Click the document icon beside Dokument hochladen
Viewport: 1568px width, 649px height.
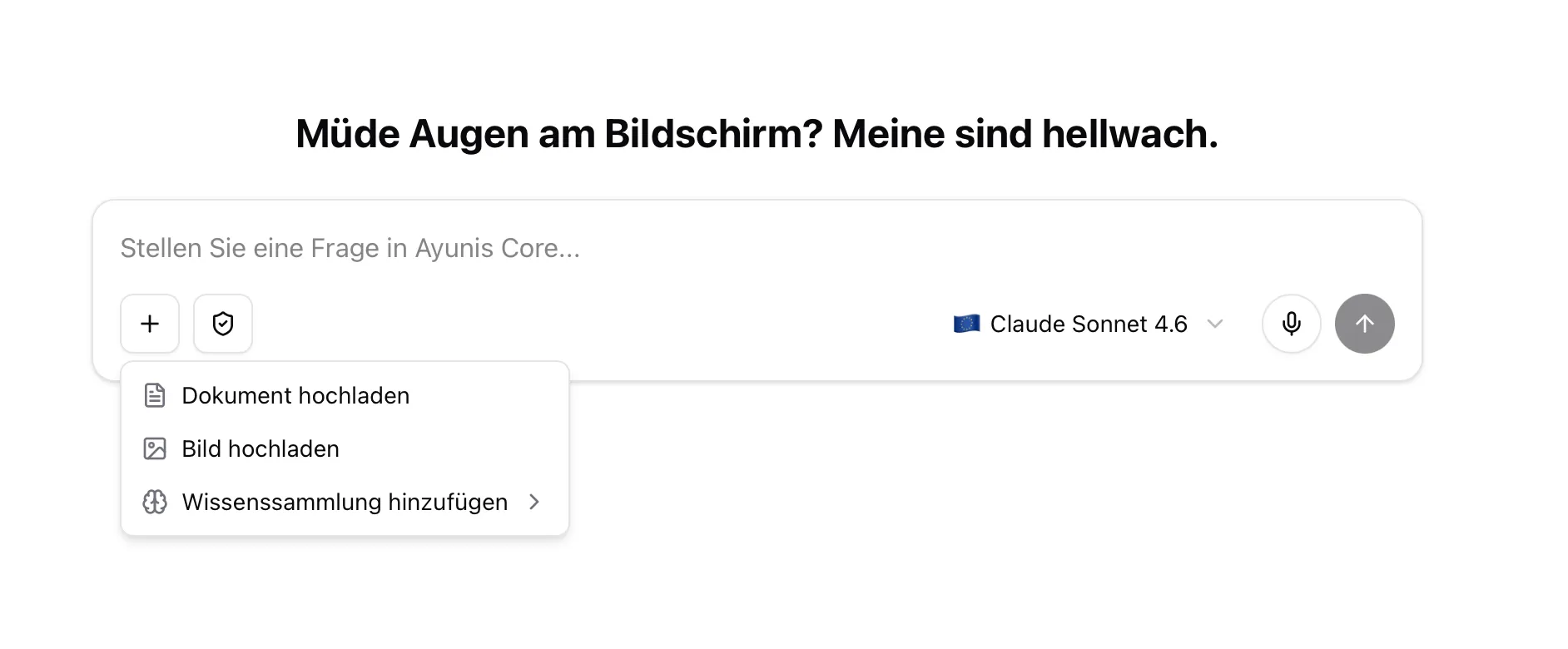(154, 395)
